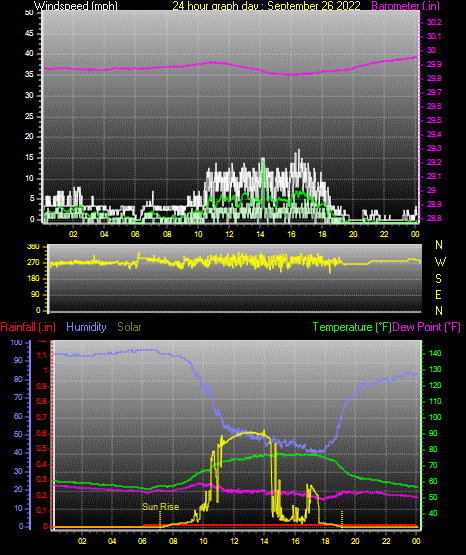
Task: Click the magenta Dew Point (°F) label
Action: (x=427, y=327)
